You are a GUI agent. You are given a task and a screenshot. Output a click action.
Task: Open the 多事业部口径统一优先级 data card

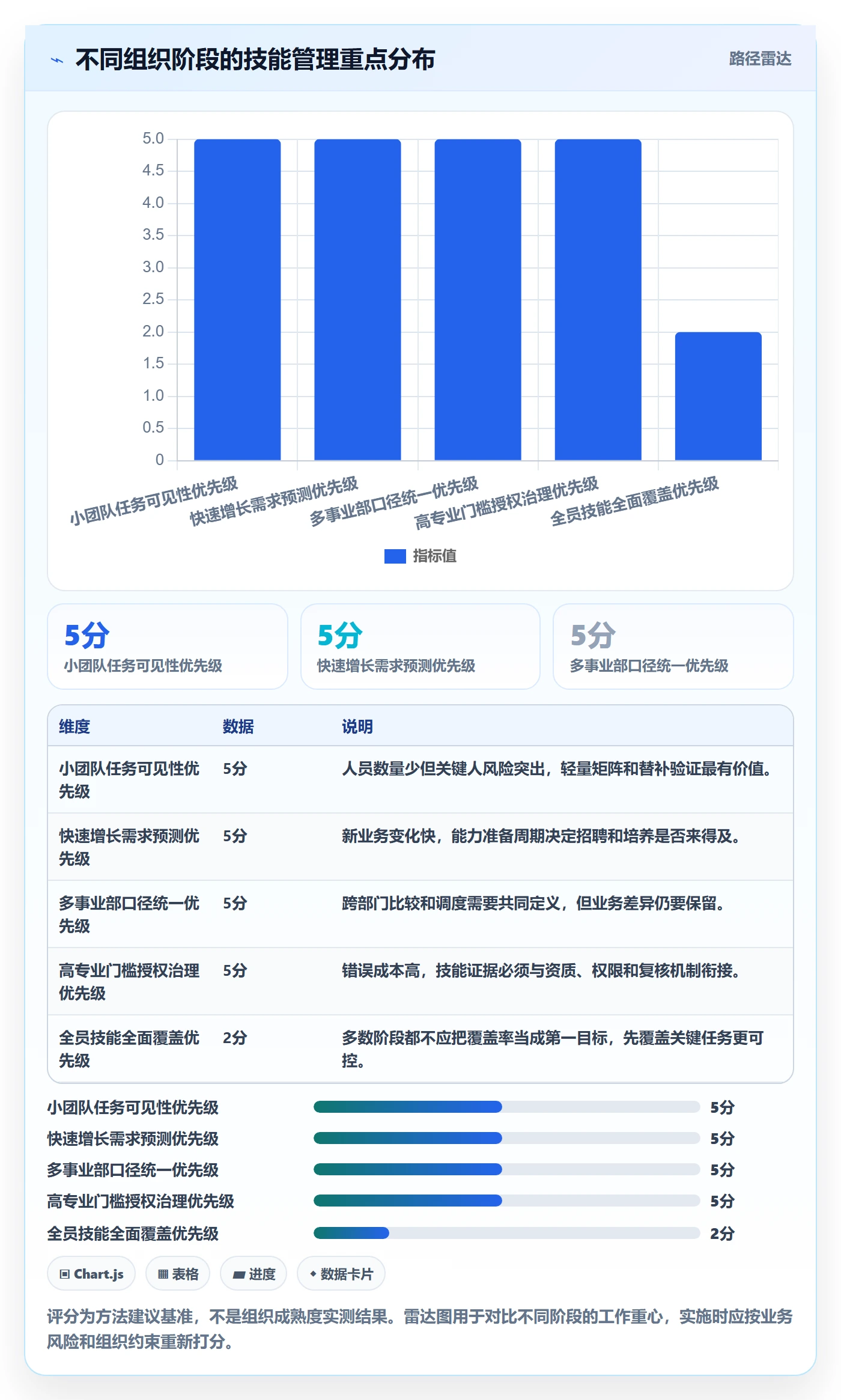coord(673,647)
